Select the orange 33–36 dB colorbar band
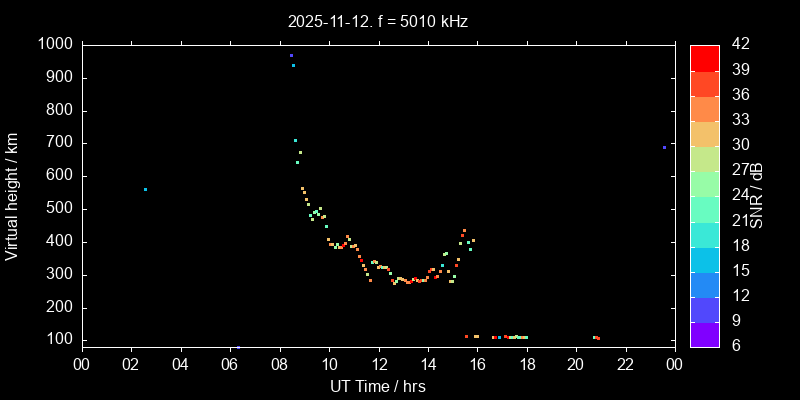The height and width of the screenshot is (400, 800). tap(705, 108)
